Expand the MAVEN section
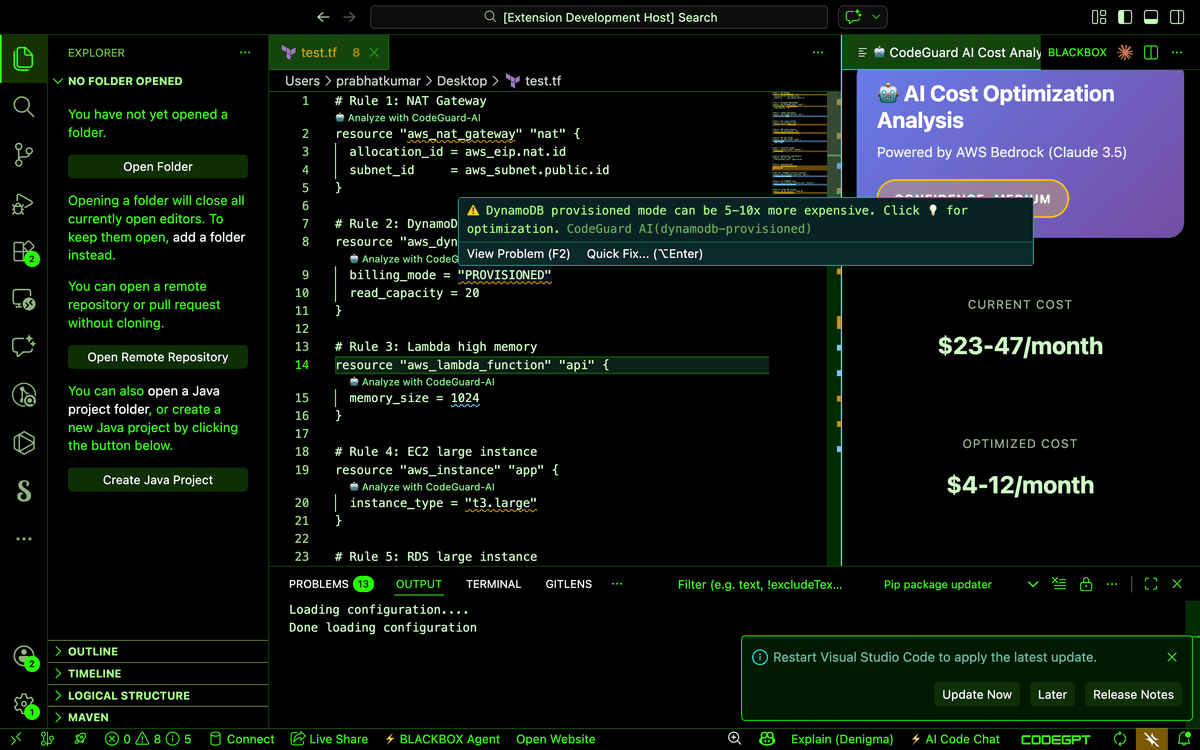This screenshot has height=750, width=1200. [x=158, y=717]
